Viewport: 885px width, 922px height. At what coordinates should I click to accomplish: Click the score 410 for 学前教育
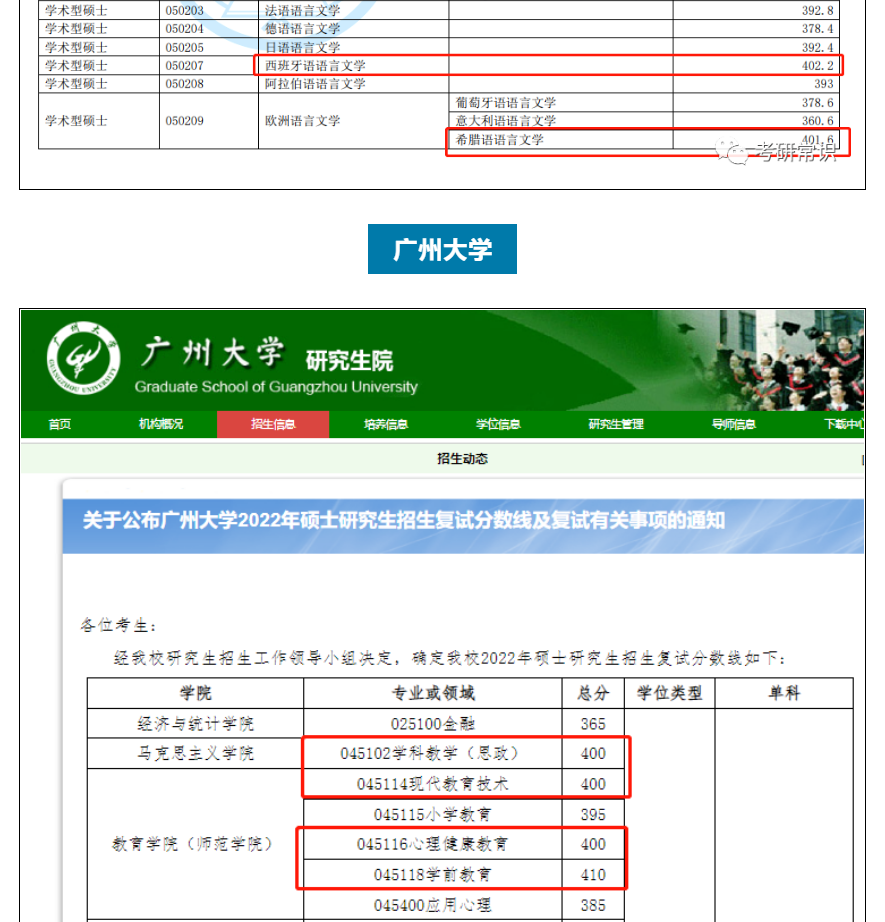coord(593,876)
